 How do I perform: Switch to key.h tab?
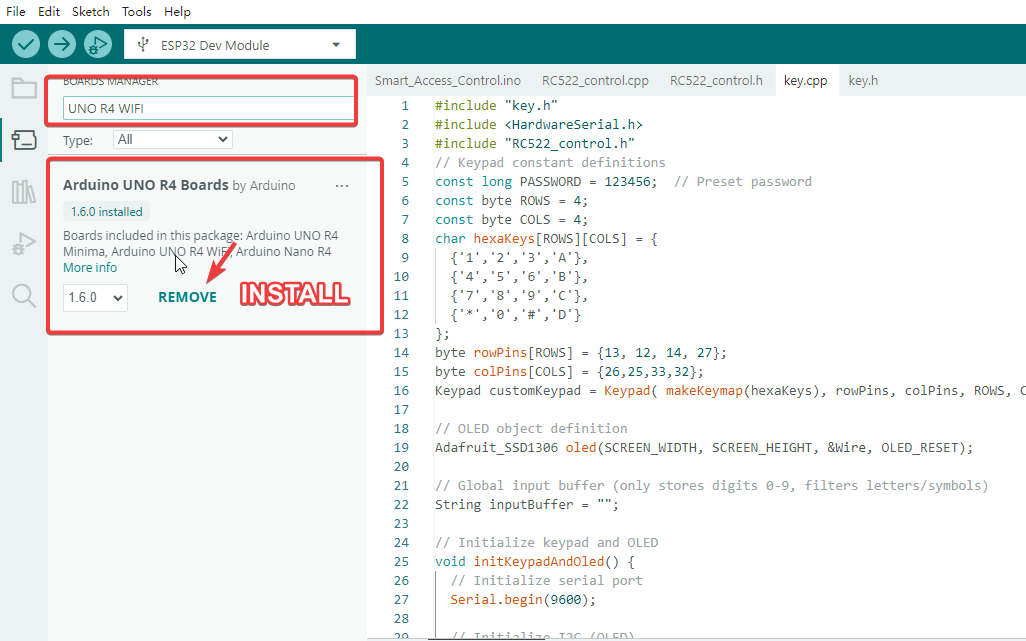pyautogui.click(x=863, y=80)
